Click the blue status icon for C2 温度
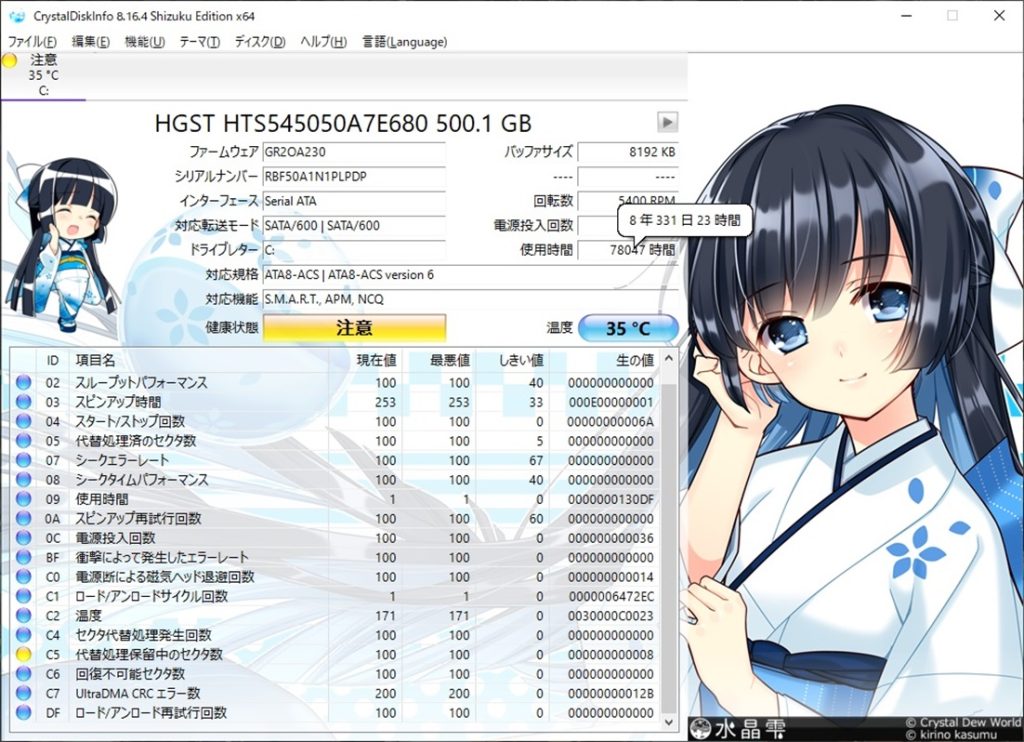The image size is (1024, 742). (24, 615)
